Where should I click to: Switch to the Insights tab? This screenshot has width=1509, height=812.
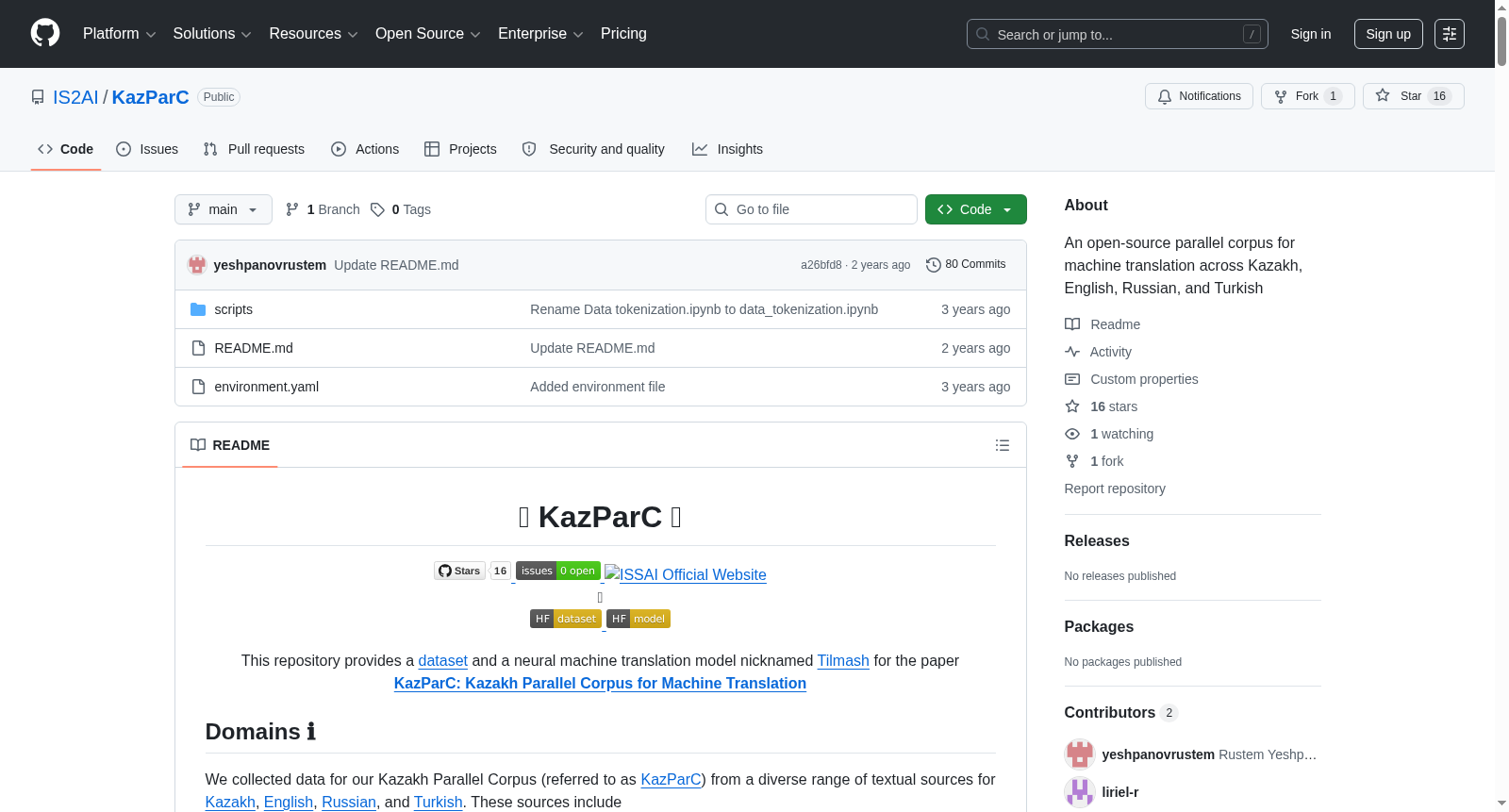727,149
